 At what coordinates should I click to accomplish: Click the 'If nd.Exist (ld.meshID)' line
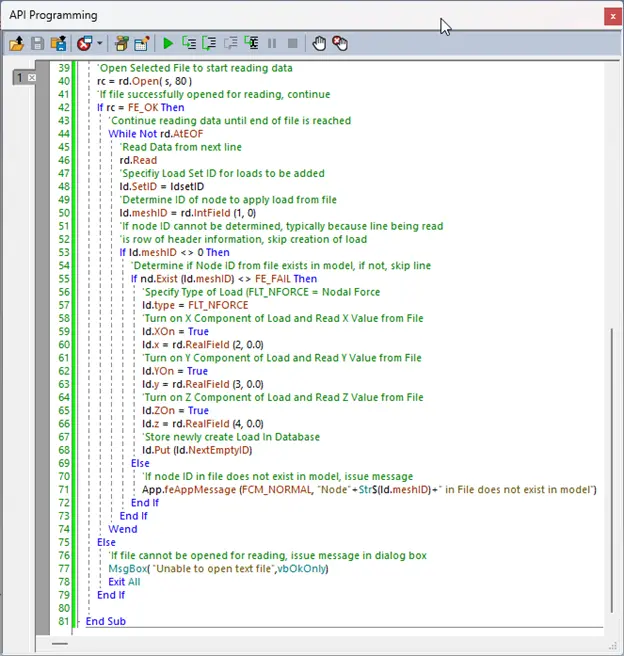pyautogui.click(x=224, y=279)
